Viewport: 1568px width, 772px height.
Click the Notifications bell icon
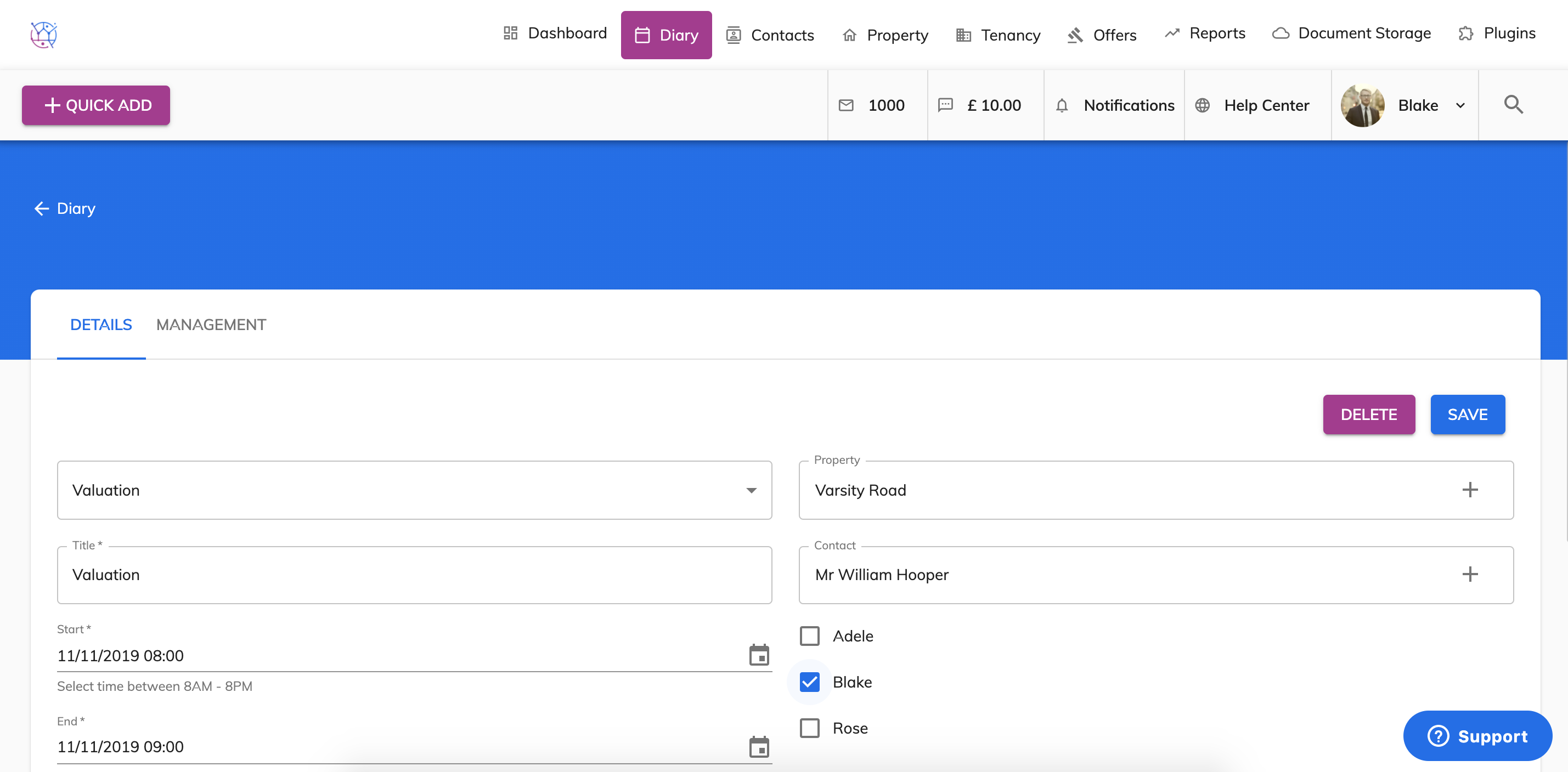coord(1062,105)
